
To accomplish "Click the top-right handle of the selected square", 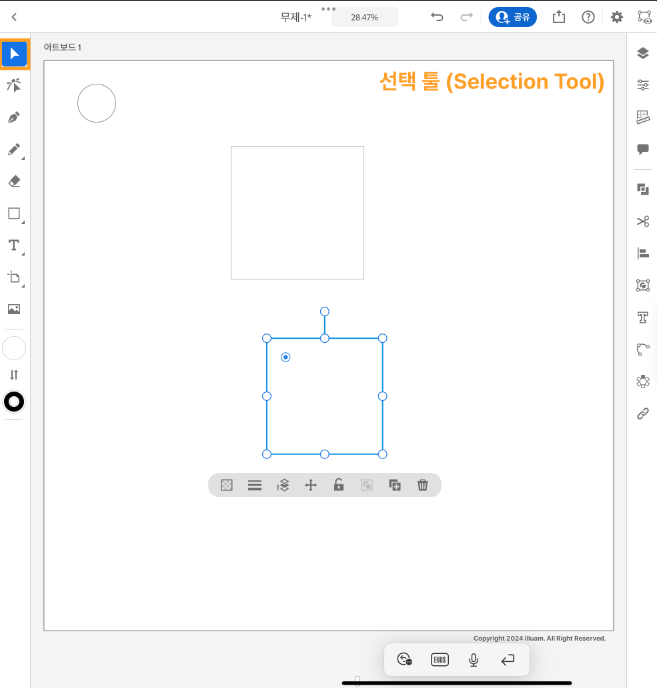I will 382,338.
